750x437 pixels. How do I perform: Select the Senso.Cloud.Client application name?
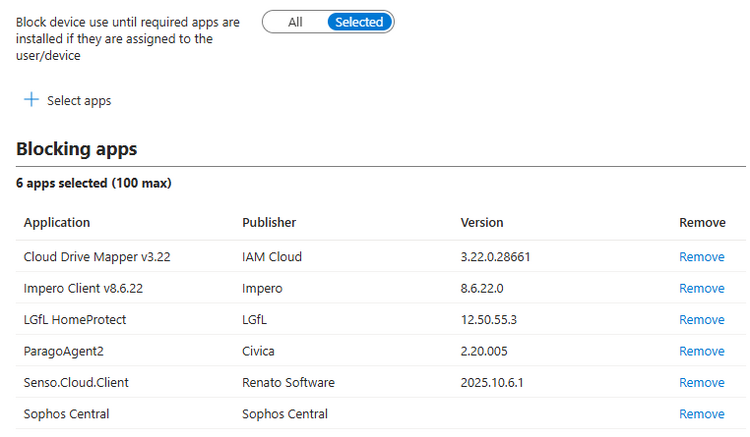76,382
